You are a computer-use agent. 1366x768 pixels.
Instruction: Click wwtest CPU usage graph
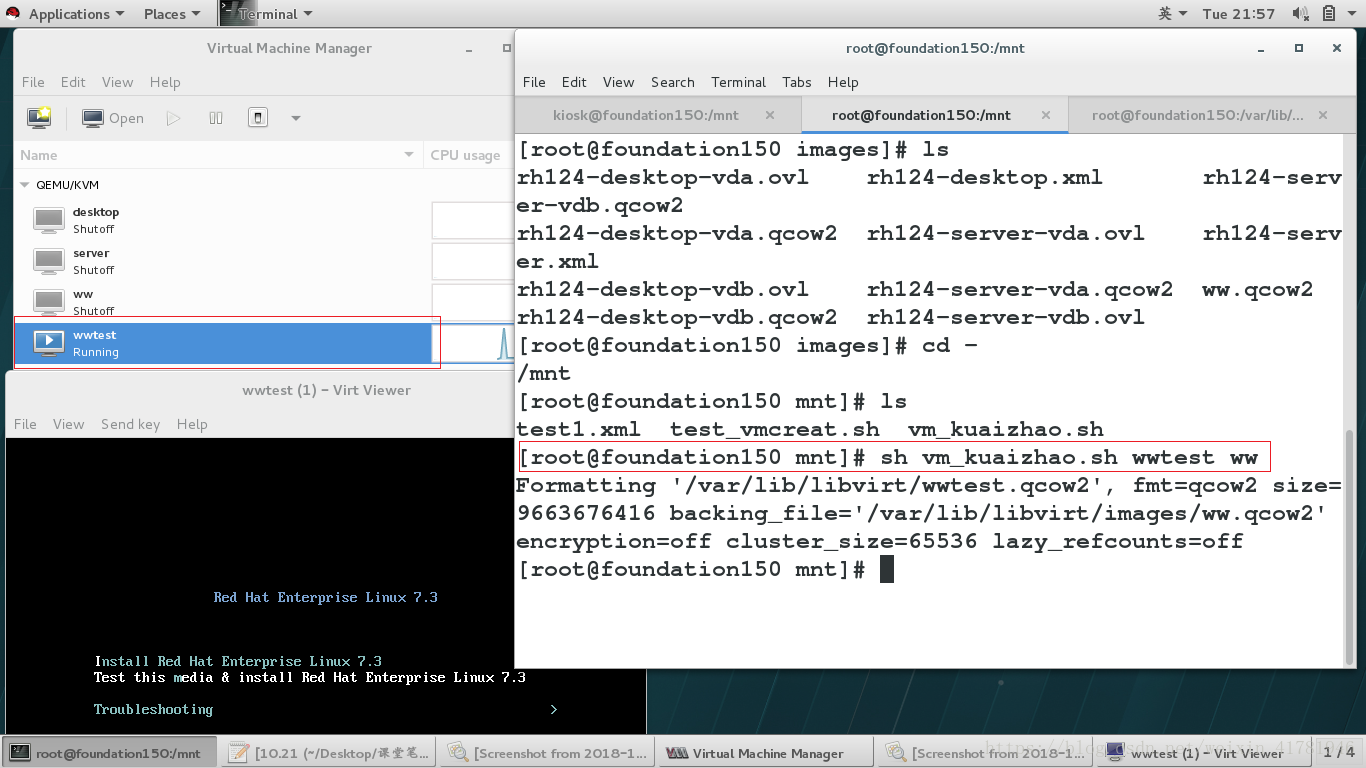point(473,343)
